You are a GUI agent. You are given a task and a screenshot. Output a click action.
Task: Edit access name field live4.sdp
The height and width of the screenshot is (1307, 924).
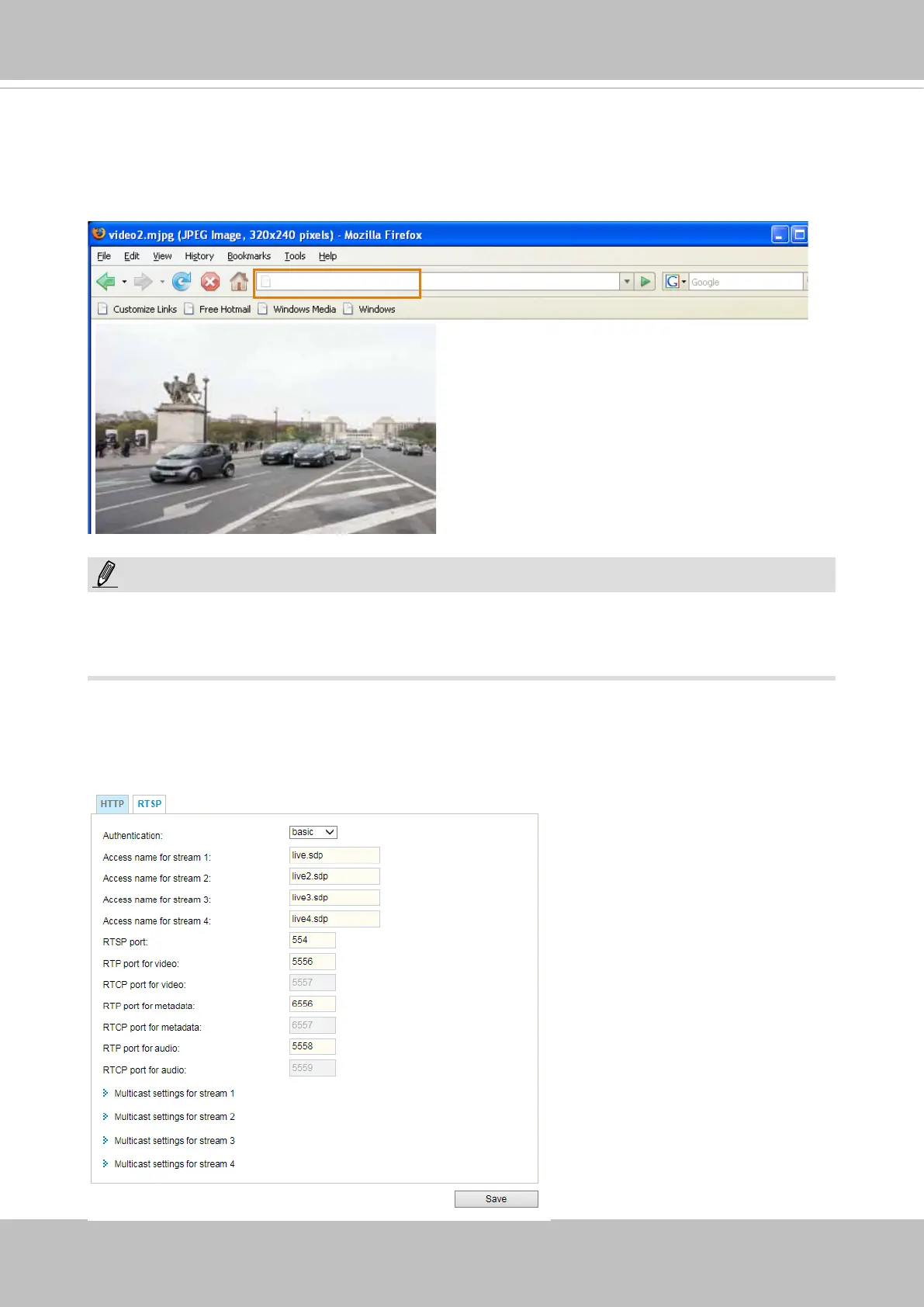[334, 919]
